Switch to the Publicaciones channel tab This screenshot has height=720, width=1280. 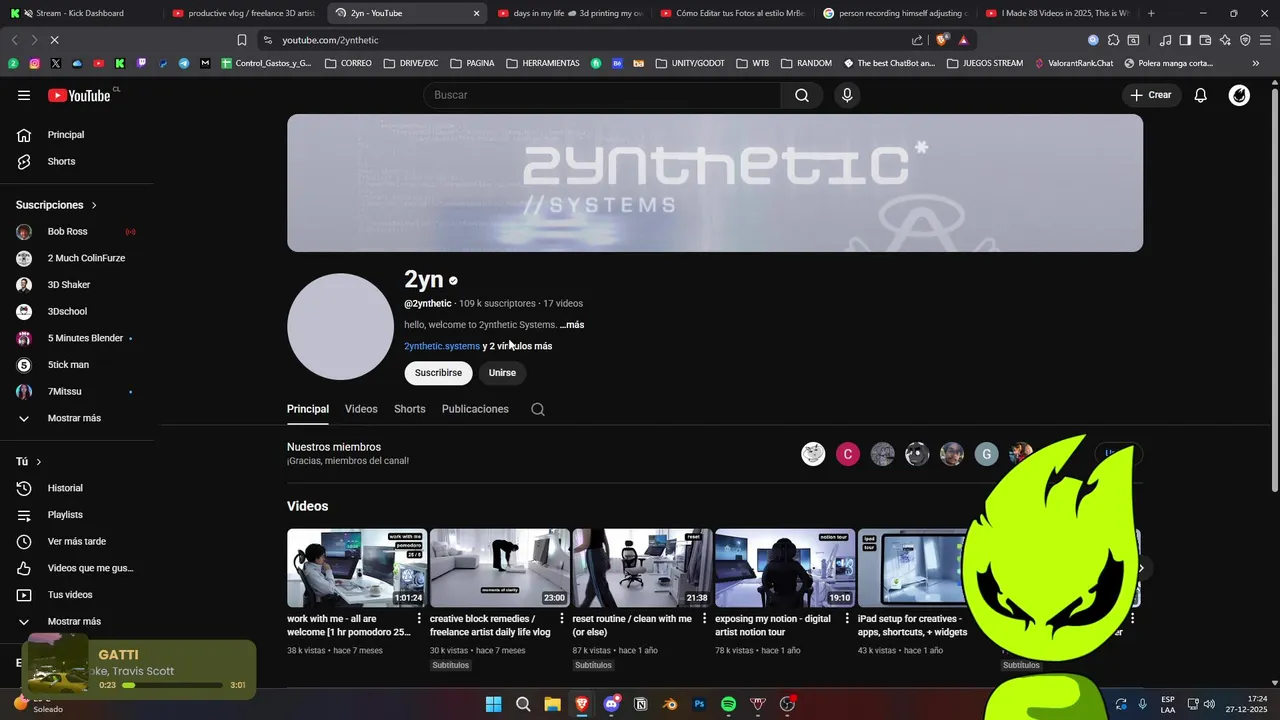475,409
